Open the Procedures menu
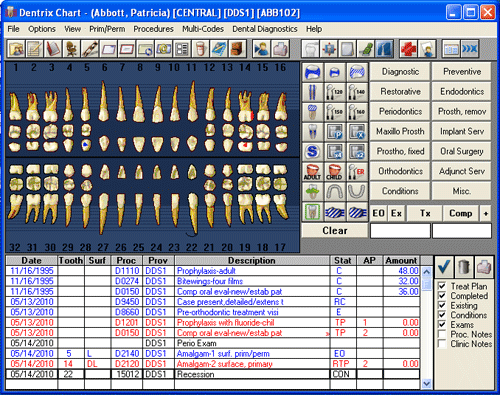 pyautogui.click(x=153, y=29)
